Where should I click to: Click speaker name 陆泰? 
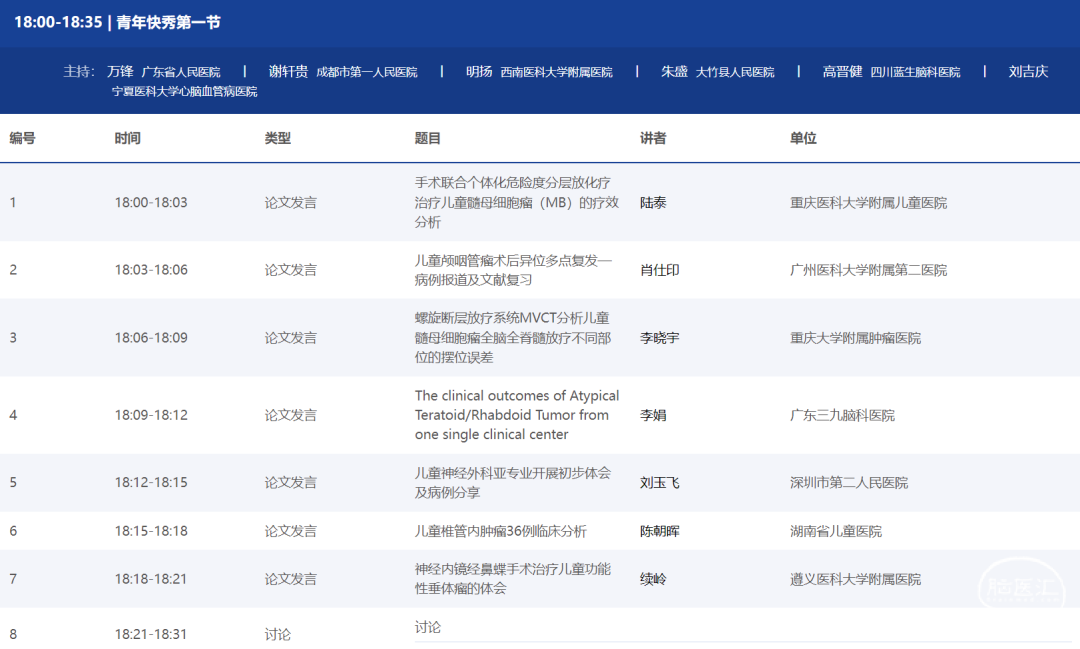653,202
